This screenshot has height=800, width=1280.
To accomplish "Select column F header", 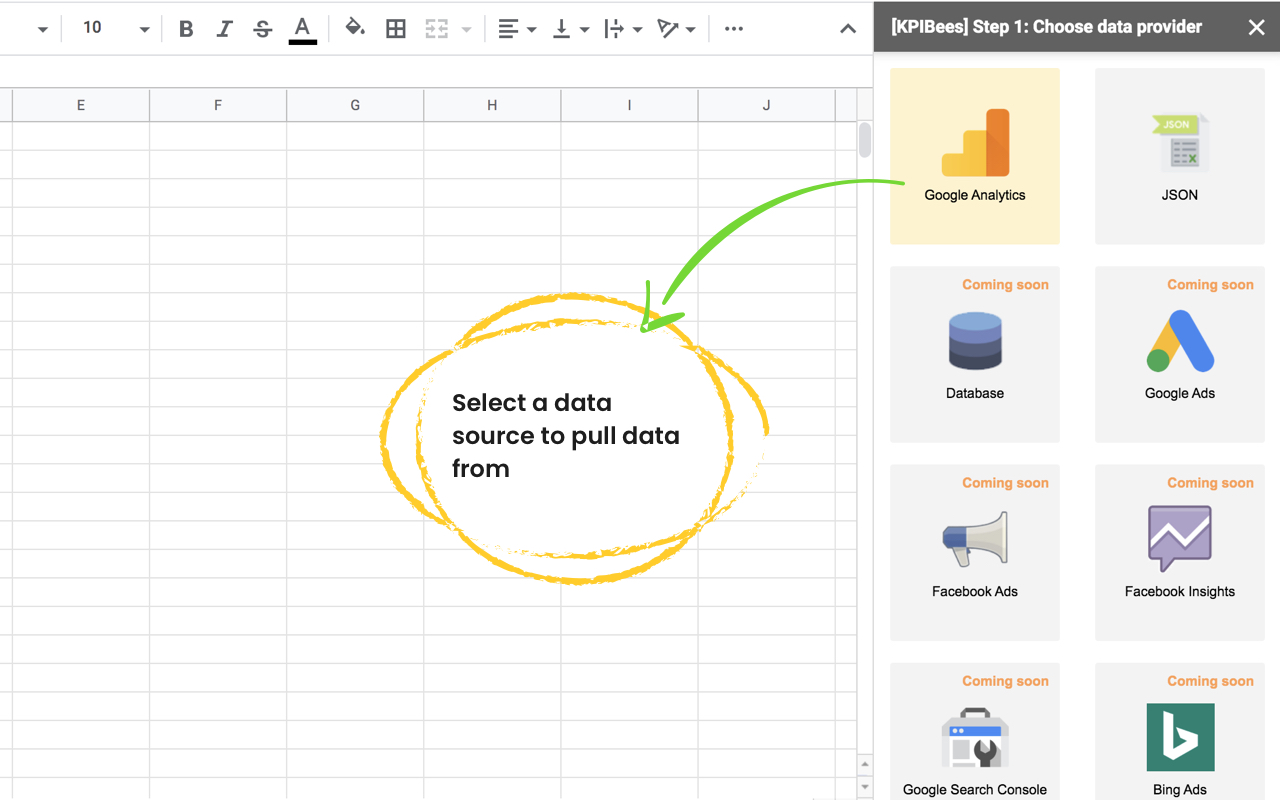I will coord(218,105).
